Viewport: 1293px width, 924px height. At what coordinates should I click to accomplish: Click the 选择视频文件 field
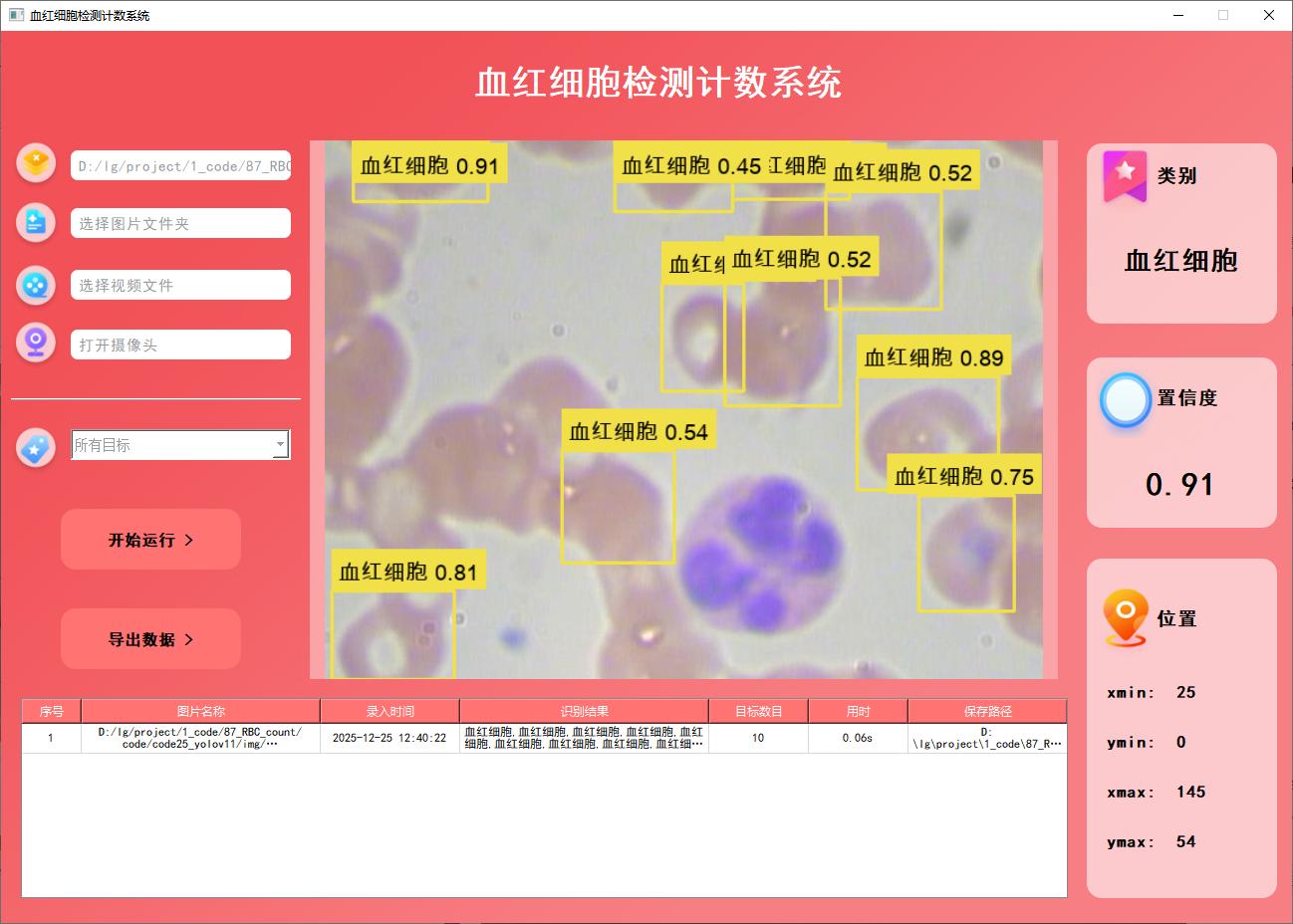180,285
